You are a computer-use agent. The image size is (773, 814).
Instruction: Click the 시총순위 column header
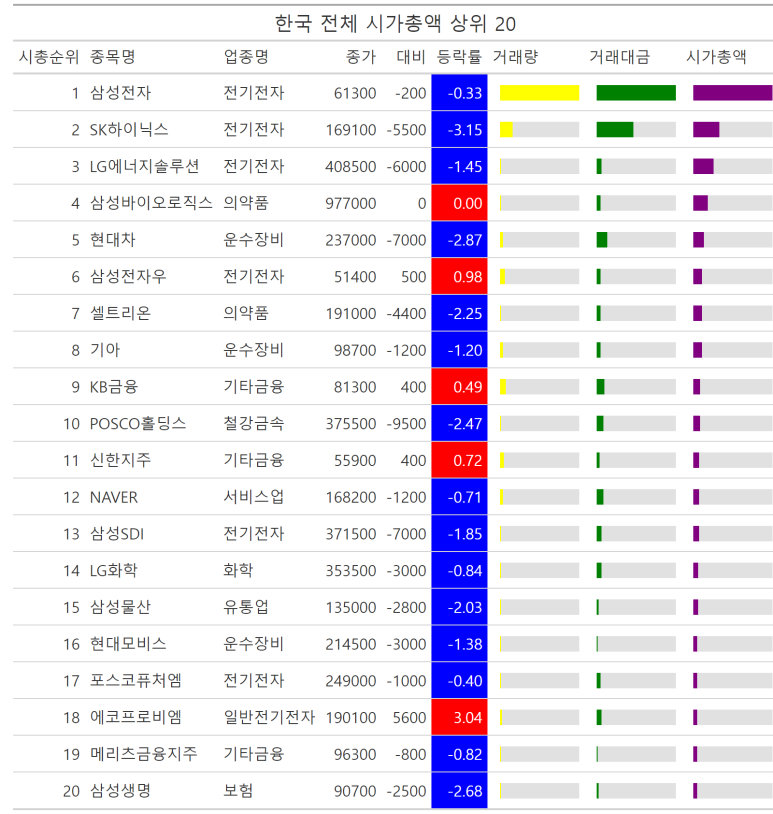pos(49,57)
